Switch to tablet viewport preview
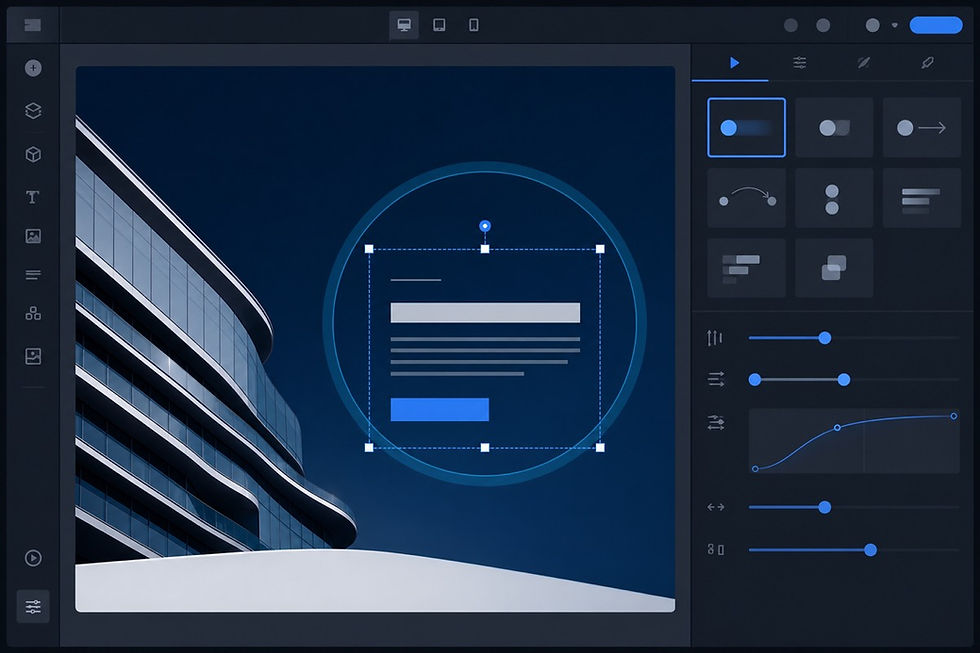 tap(439, 25)
